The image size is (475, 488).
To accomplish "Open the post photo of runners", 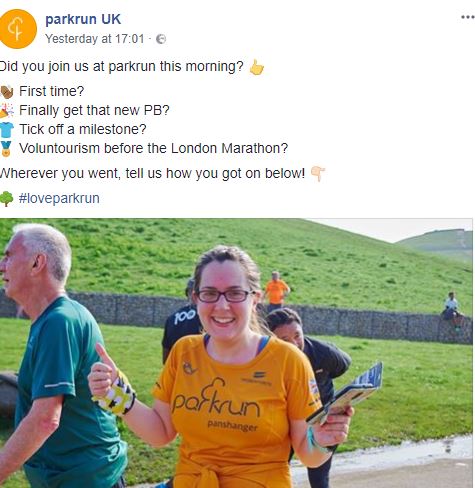I will pyautogui.click(x=236, y=353).
